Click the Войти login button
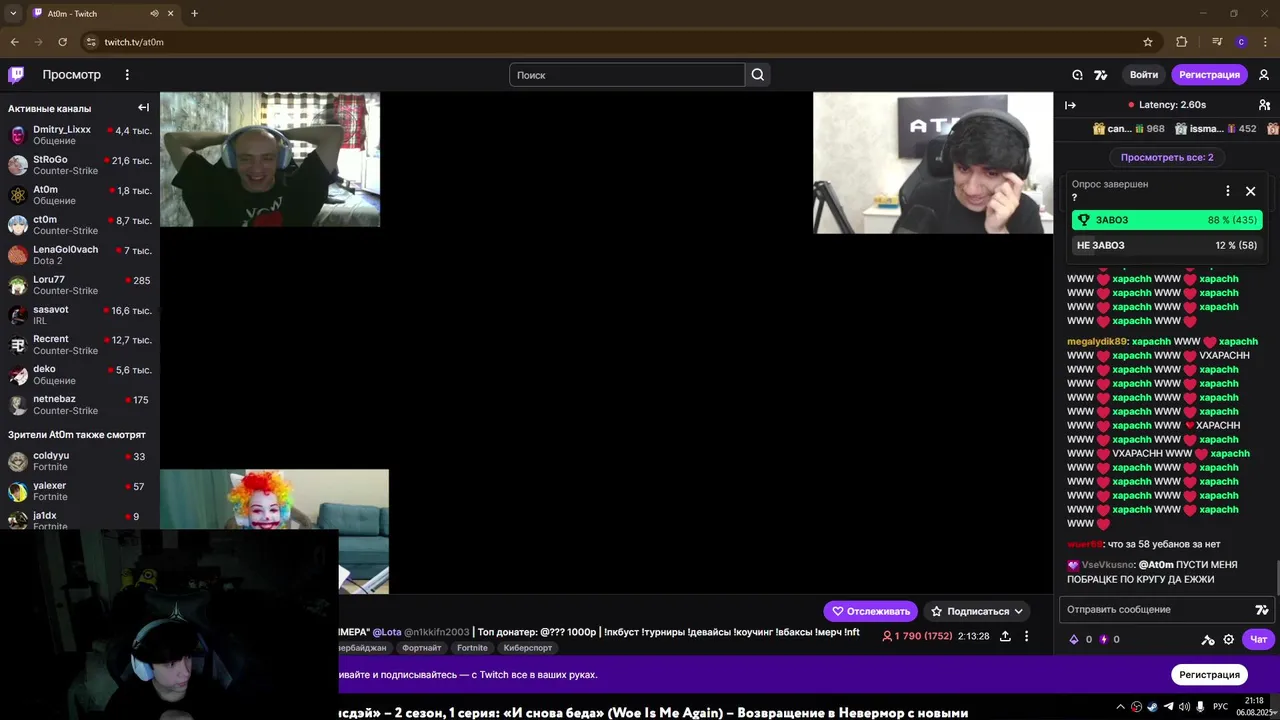 click(1144, 75)
